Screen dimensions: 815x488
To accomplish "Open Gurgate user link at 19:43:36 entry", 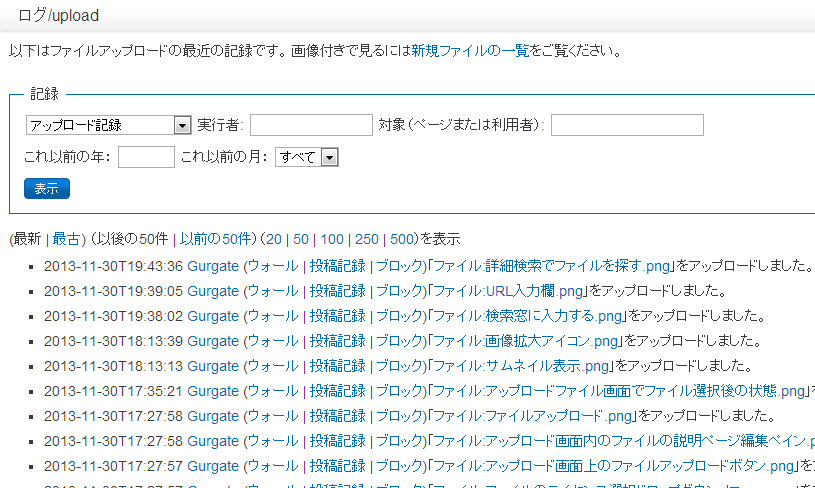I will 213,266.
